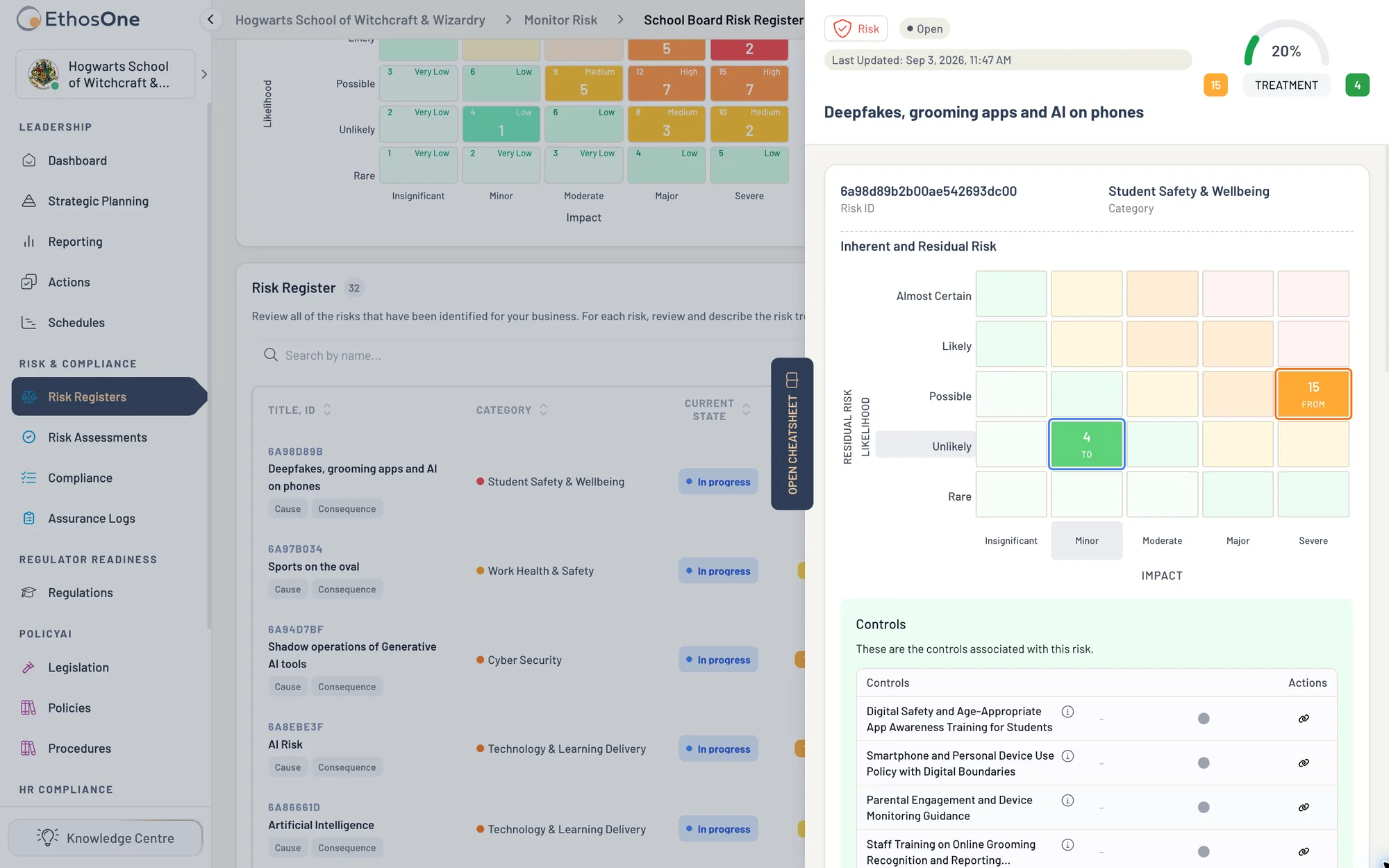Click the orange 15 inherent score badge
1389x868 pixels.
(x=1215, y=85)
